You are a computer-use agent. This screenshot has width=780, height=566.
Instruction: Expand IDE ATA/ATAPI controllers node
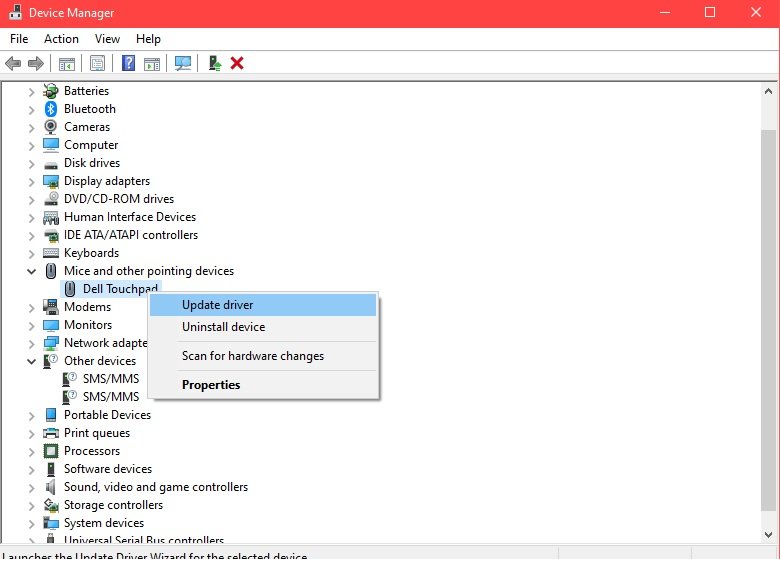point(31,236)
